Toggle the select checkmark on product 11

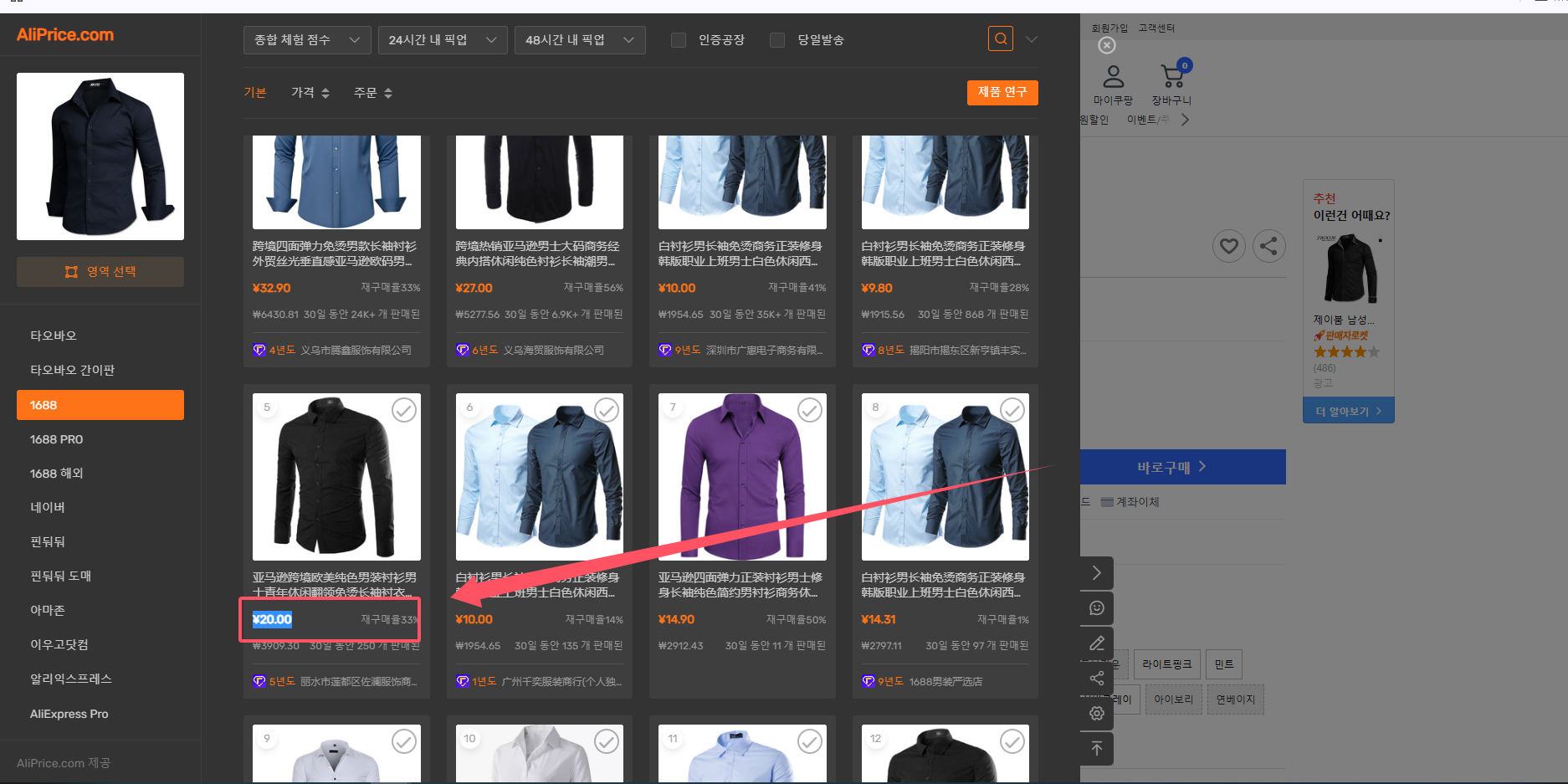tap(810, 741)
